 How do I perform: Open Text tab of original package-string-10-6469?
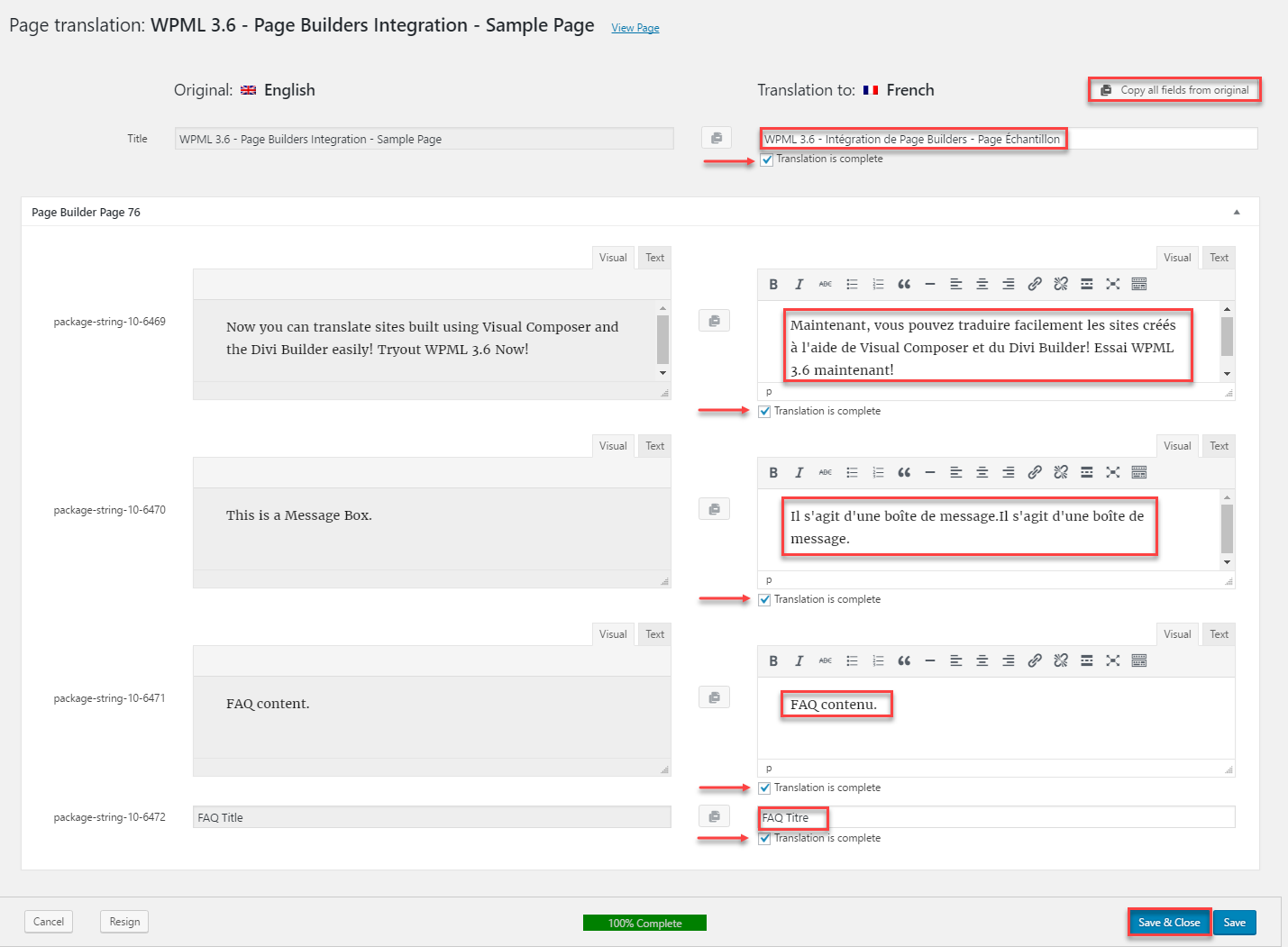(655, 258)
